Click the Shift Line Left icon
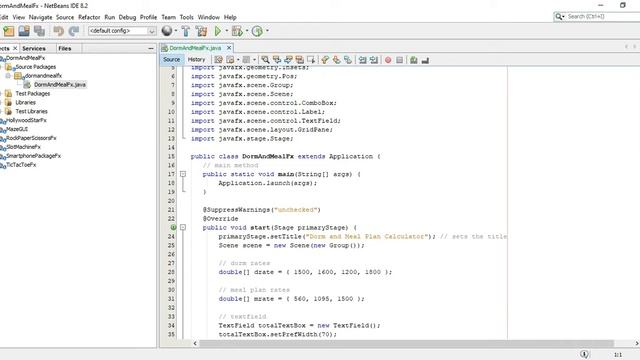Image resolution: width=640 pixels, height=360 pixels. pos(362,60)
